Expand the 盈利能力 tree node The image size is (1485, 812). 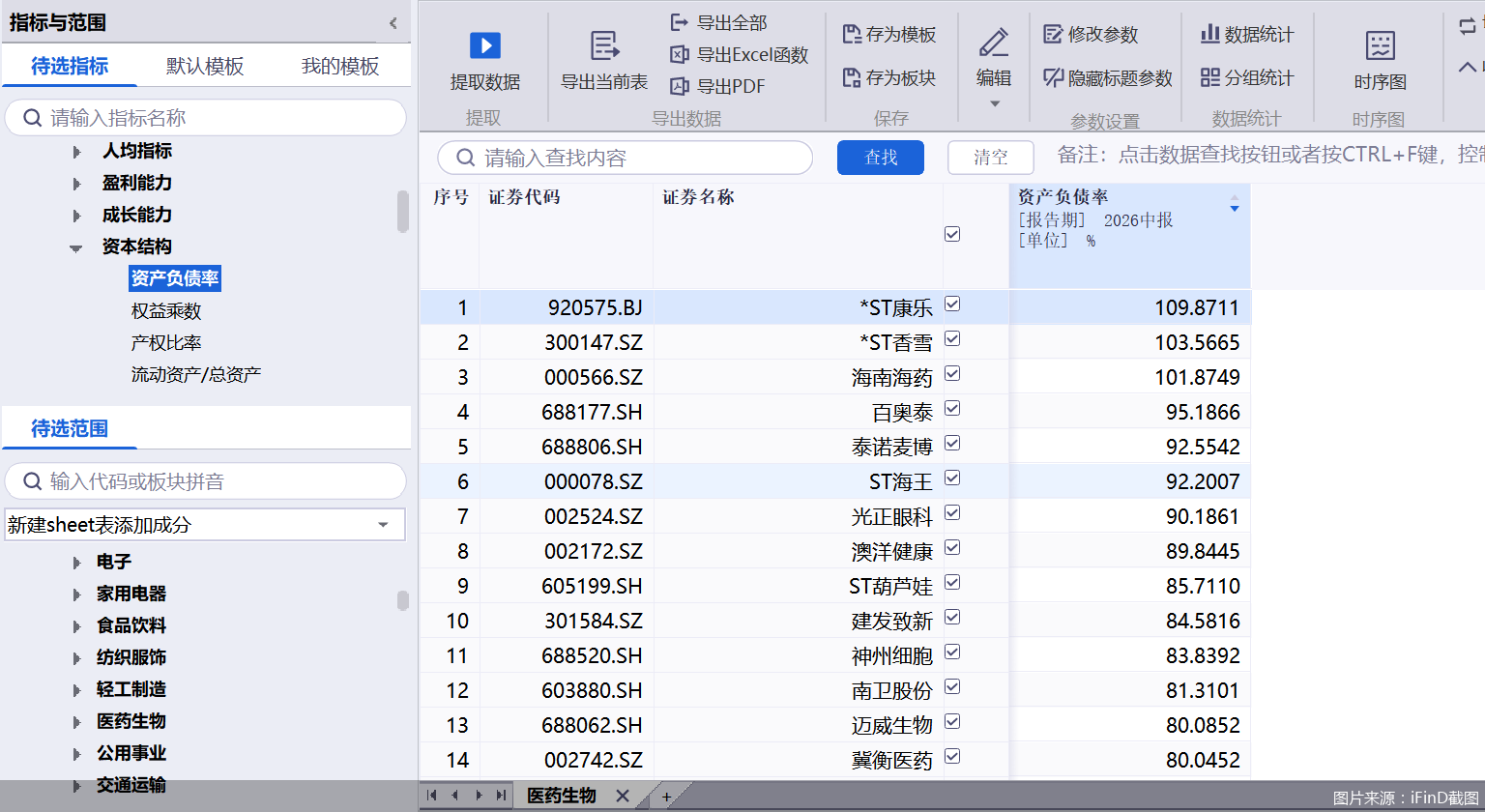click(x=77, y=184)
